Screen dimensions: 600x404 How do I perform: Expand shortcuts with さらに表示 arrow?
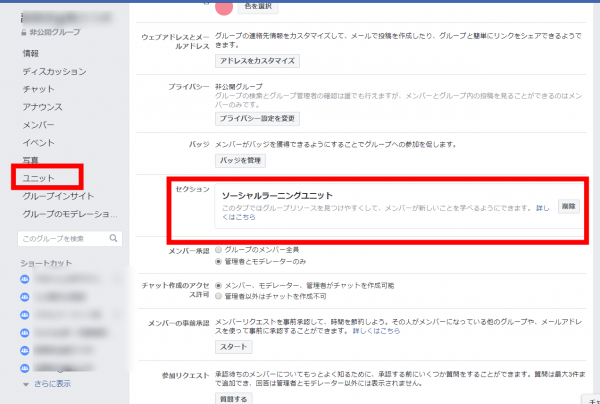[26, 384]
